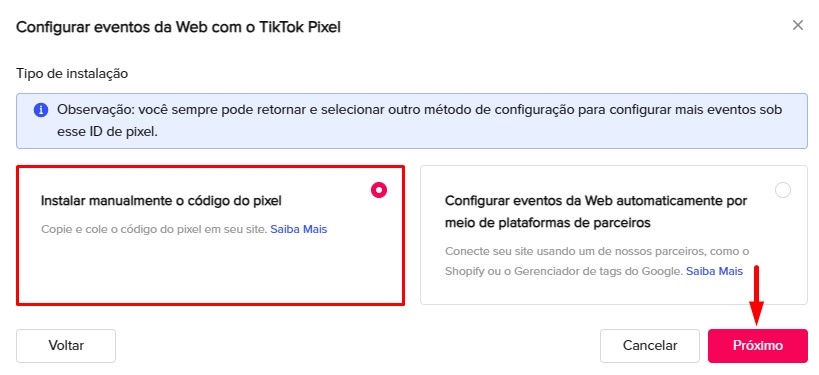Click the 'Instalar manualmente o código do pixel' heading
The image size is (819, 375).
click(x=161, y=201)
